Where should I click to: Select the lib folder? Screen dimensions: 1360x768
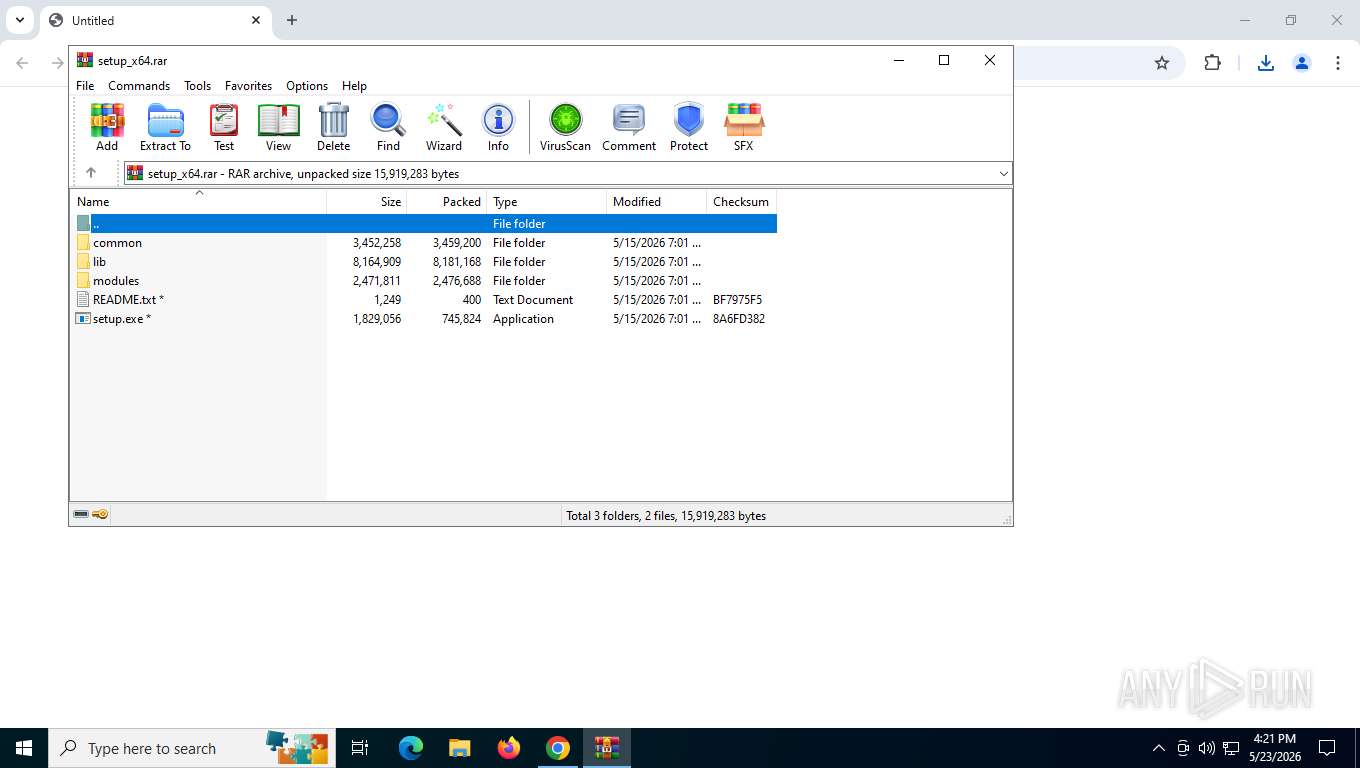pos(99,262)
